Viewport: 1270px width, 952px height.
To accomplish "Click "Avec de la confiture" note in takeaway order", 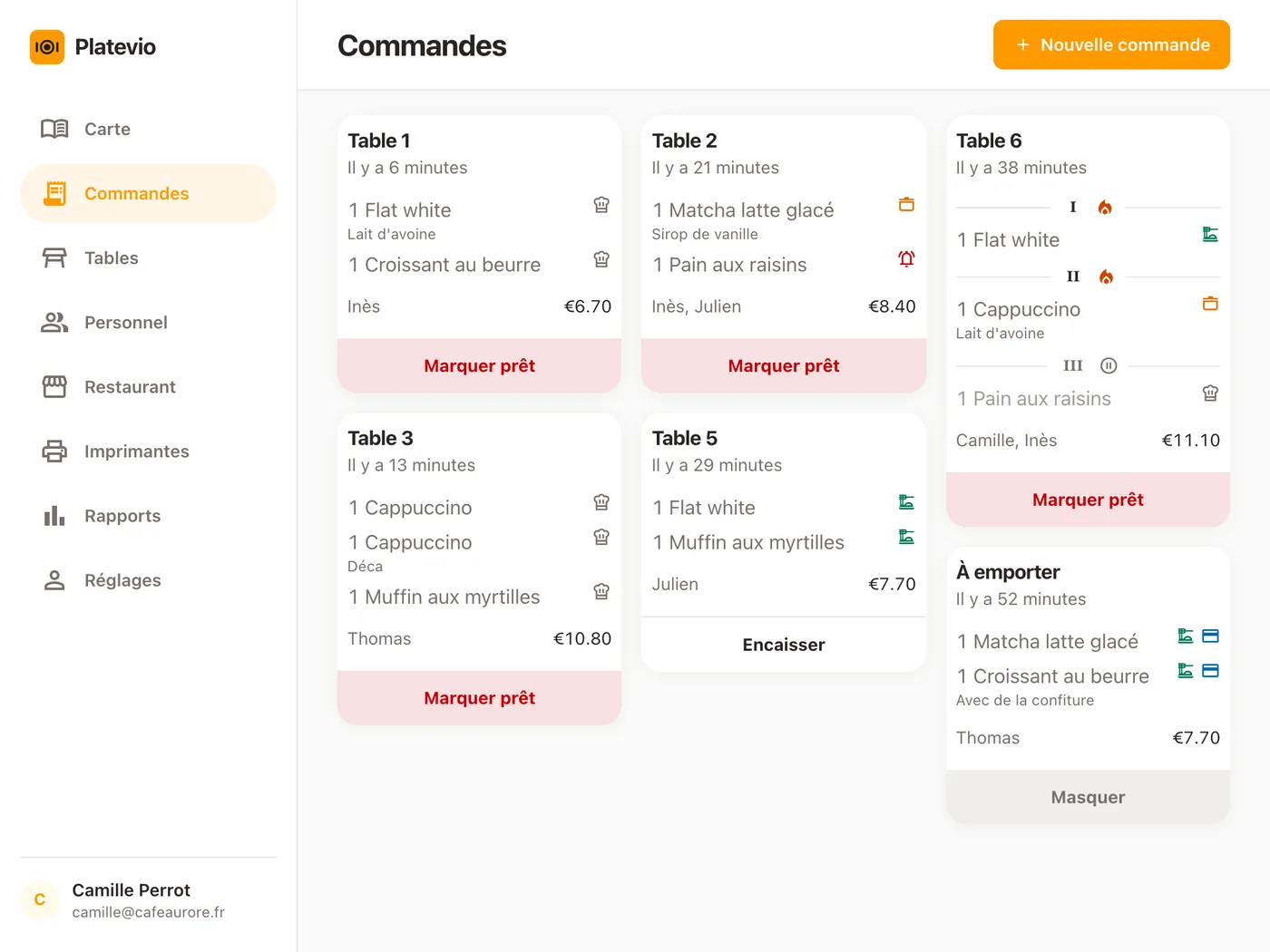I will point(1025,700).
